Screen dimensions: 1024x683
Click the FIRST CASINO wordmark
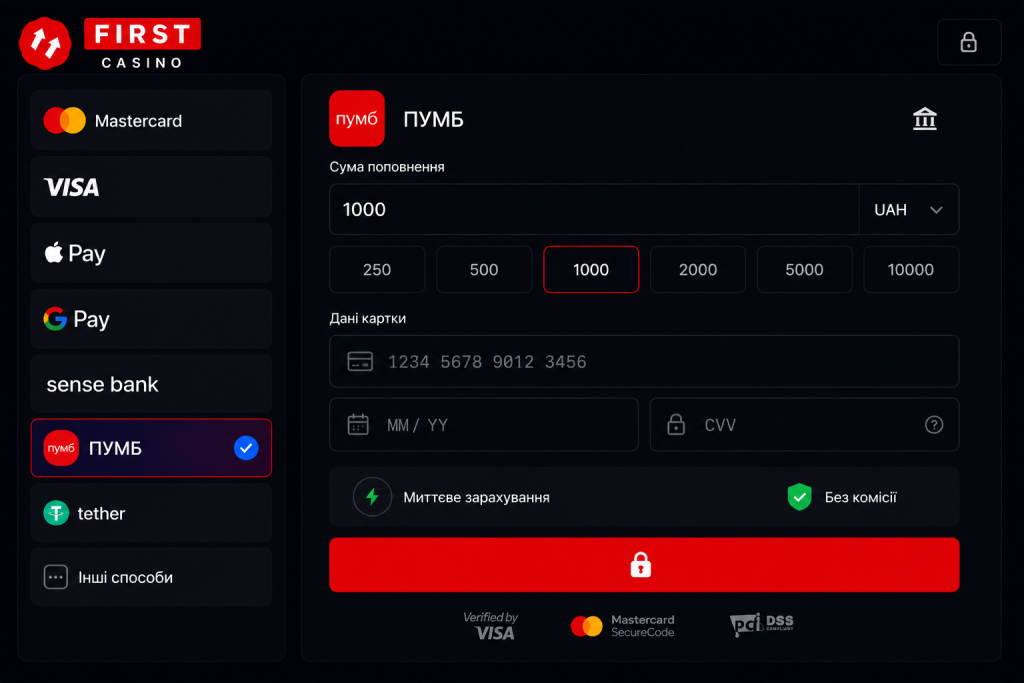(x=142, y=43)
